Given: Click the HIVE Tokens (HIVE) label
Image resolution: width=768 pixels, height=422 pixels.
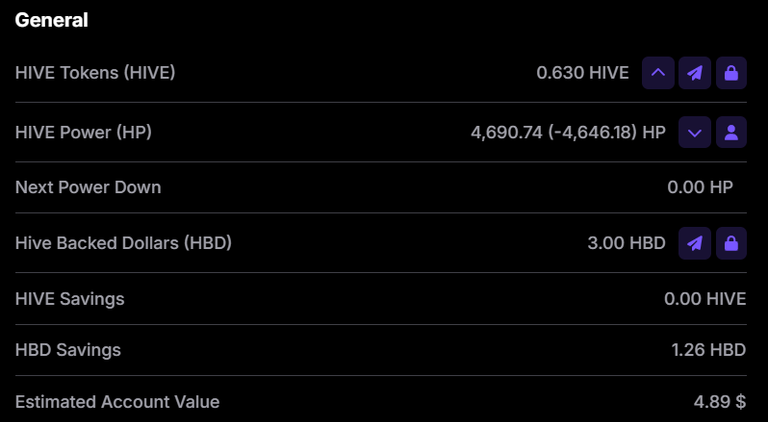Looking at the screenshot, I should pos(95,73).
